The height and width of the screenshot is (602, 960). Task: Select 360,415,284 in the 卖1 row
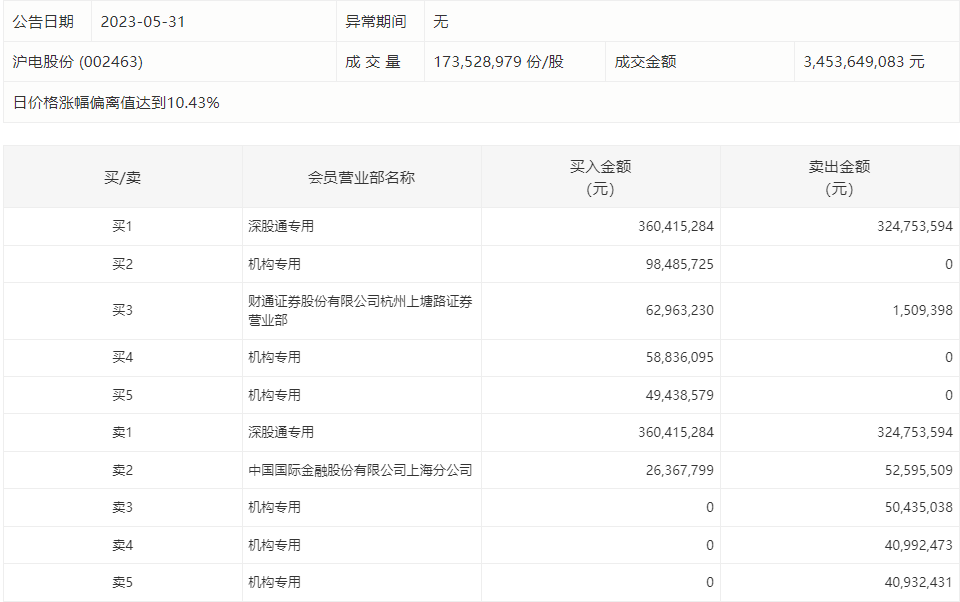pos(676,433)
